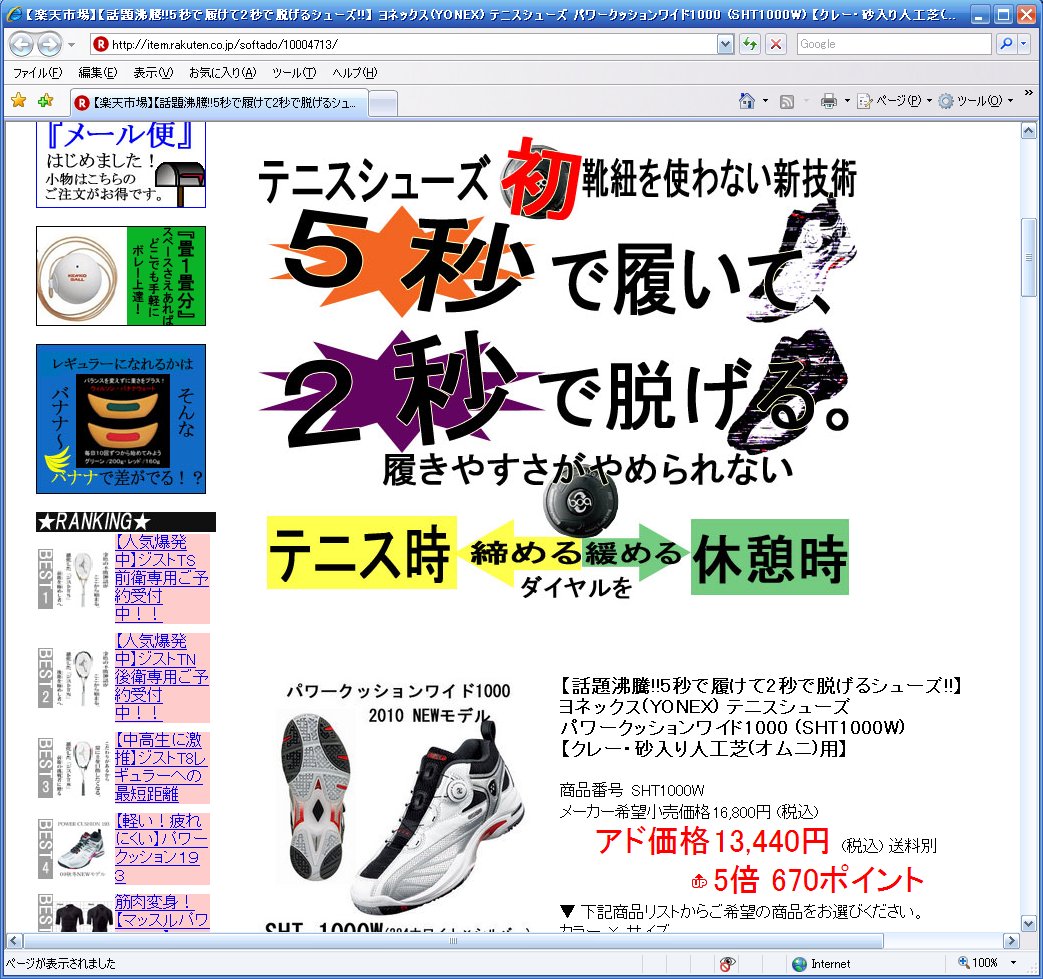The image size is (1043, 979).
Task: Click the toolbar overflow chevron
Action: (1028, 93)
